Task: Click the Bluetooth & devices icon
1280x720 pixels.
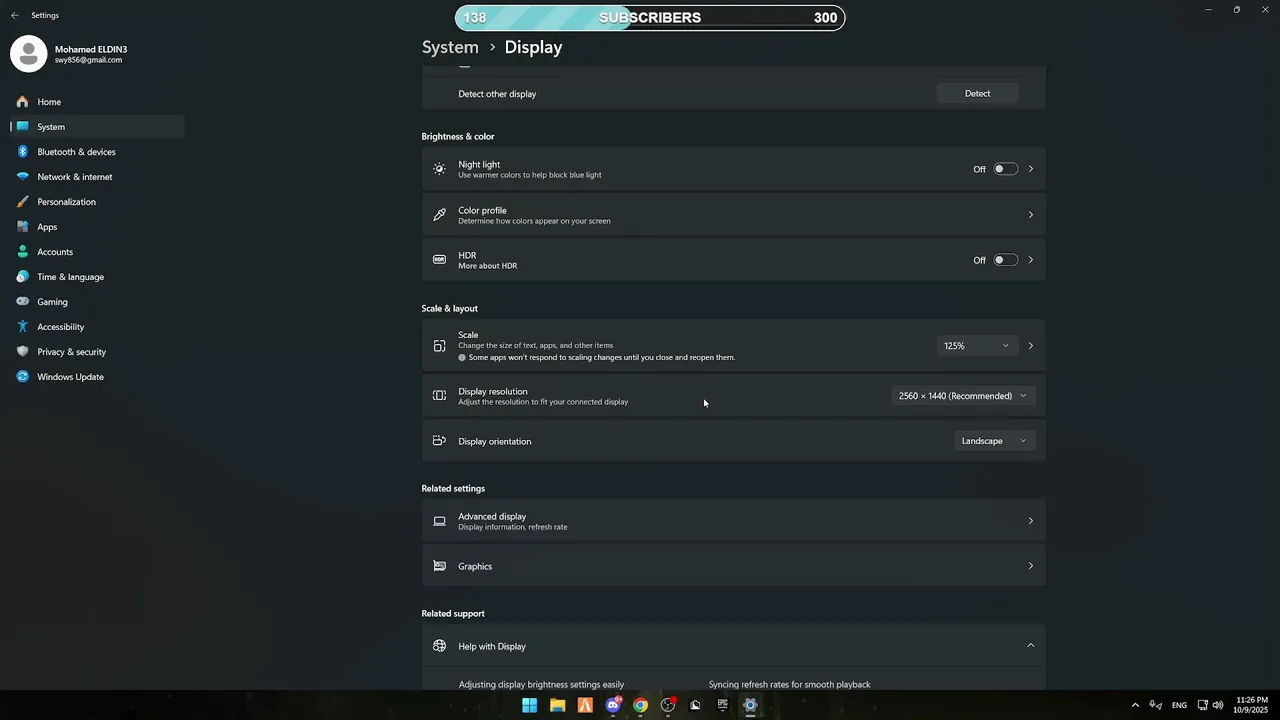Action: tap(22, 152)
